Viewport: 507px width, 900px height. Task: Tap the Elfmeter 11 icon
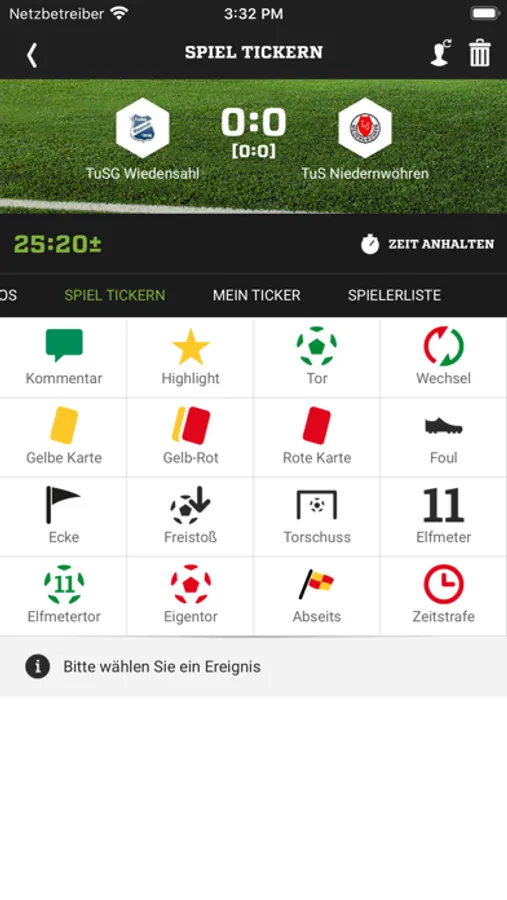(x=443, y=516)
